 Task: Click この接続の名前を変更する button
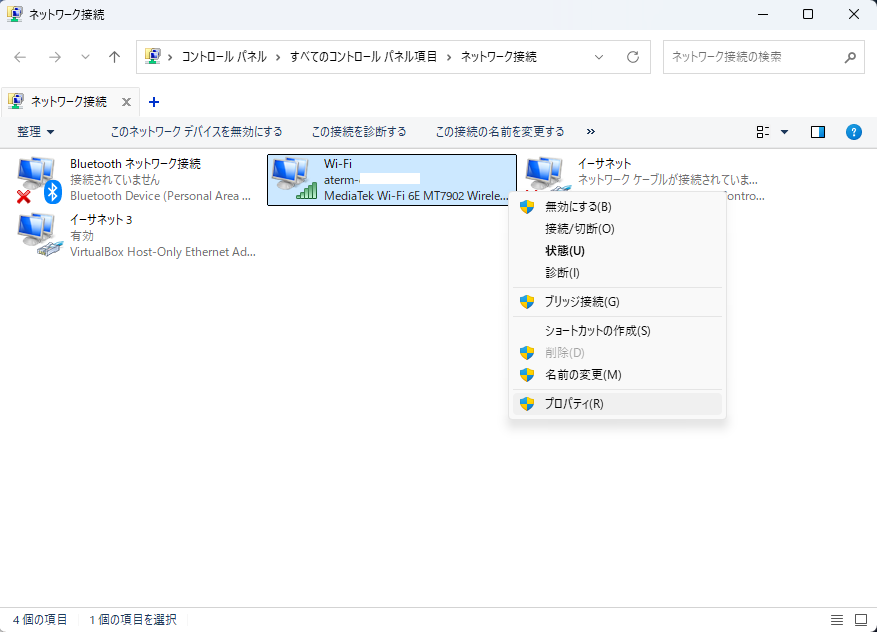(499, 132)
